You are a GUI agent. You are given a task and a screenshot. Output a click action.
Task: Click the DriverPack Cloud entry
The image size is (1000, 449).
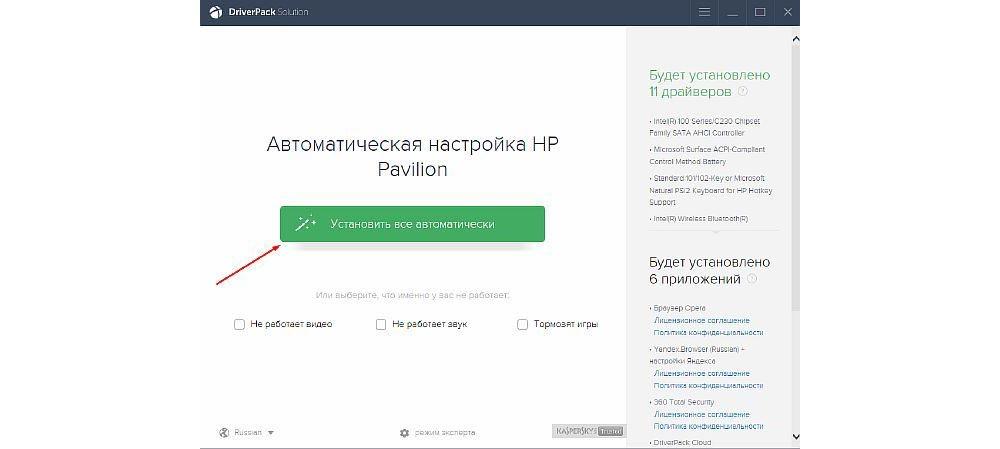680,442
